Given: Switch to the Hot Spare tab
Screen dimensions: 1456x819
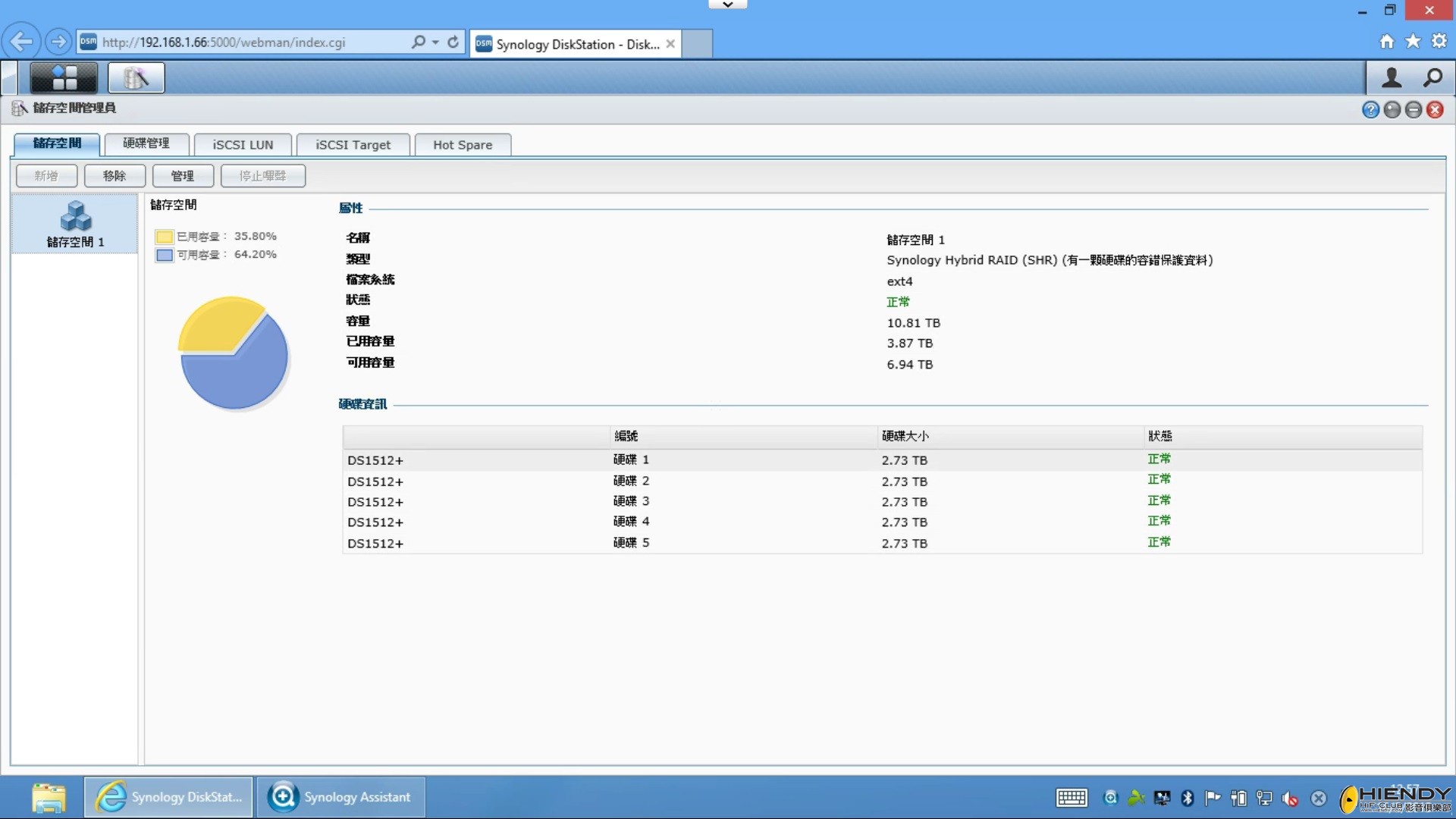Looking at the screenshot, I should pos(463,145).
